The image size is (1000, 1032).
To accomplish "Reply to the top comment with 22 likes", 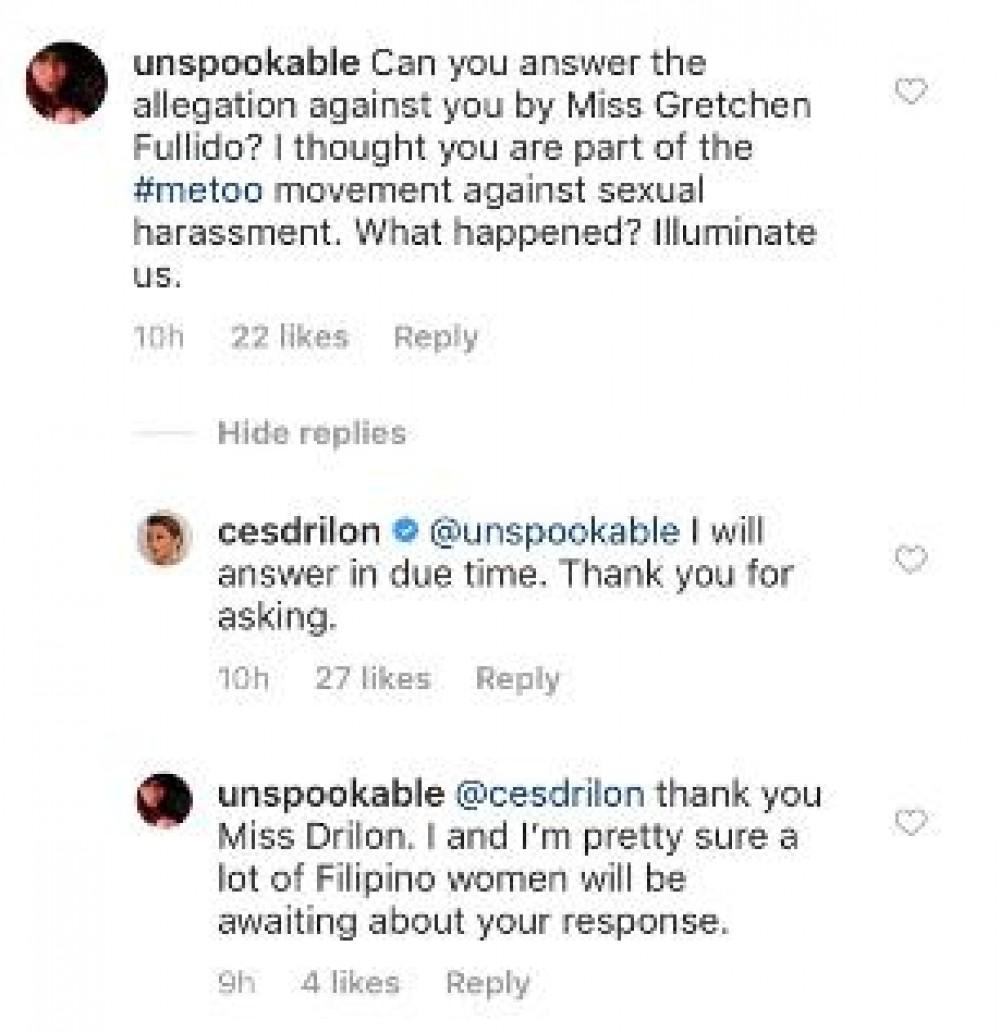I will [x=435, y=338].
